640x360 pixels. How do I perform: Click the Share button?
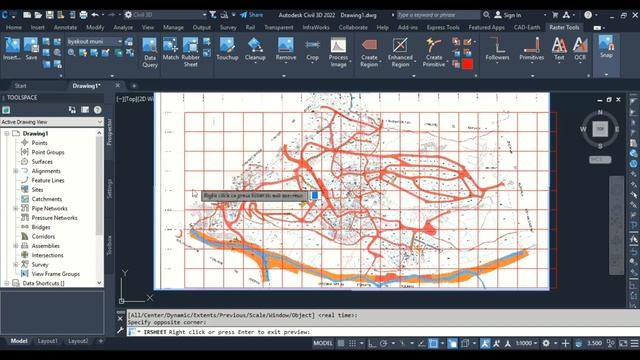pyautogui.click(x=251, y=15)
